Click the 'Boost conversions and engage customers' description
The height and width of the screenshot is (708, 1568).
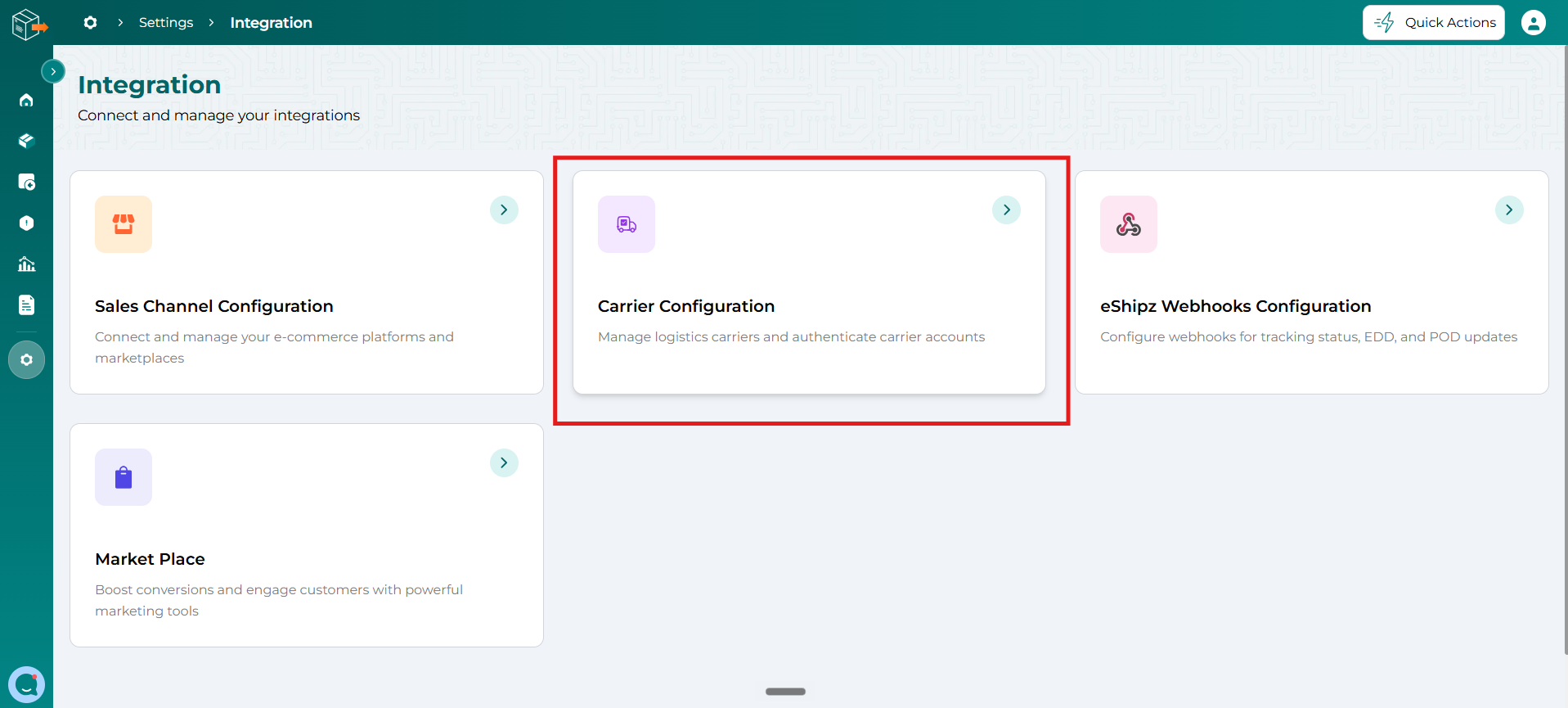(x=279, y=600)
